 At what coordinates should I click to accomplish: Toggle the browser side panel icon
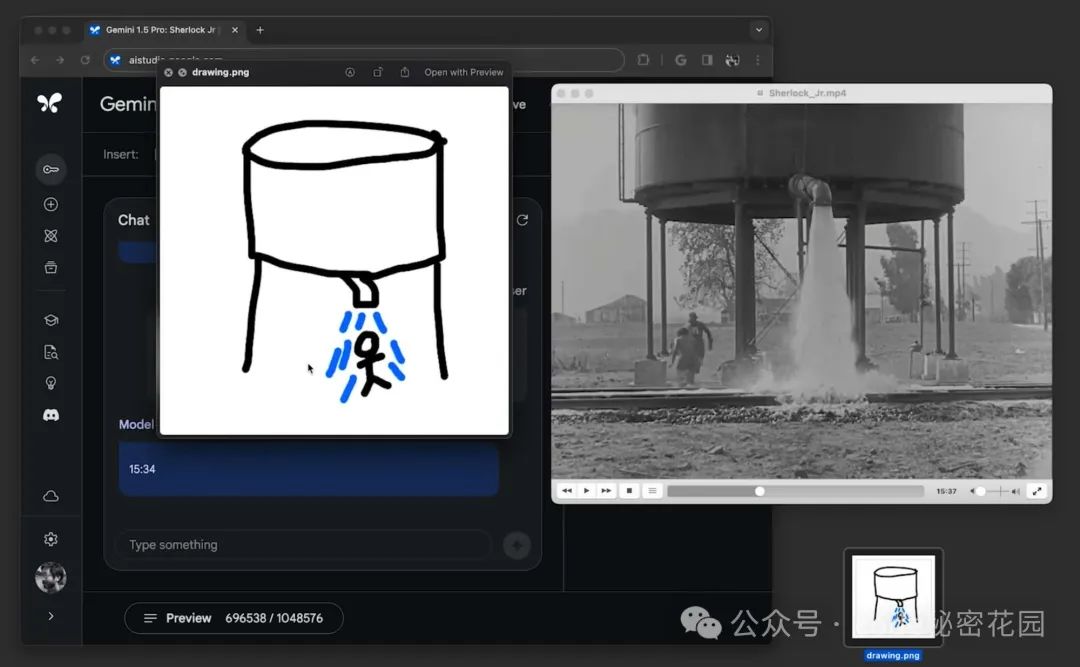pyautogui.click(x=707, y=60)
